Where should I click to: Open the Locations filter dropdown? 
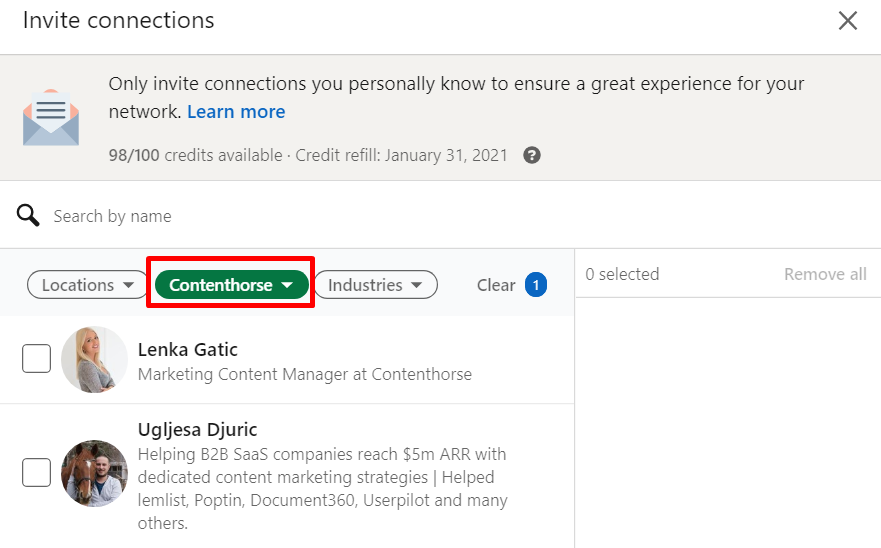pos(87,285)
